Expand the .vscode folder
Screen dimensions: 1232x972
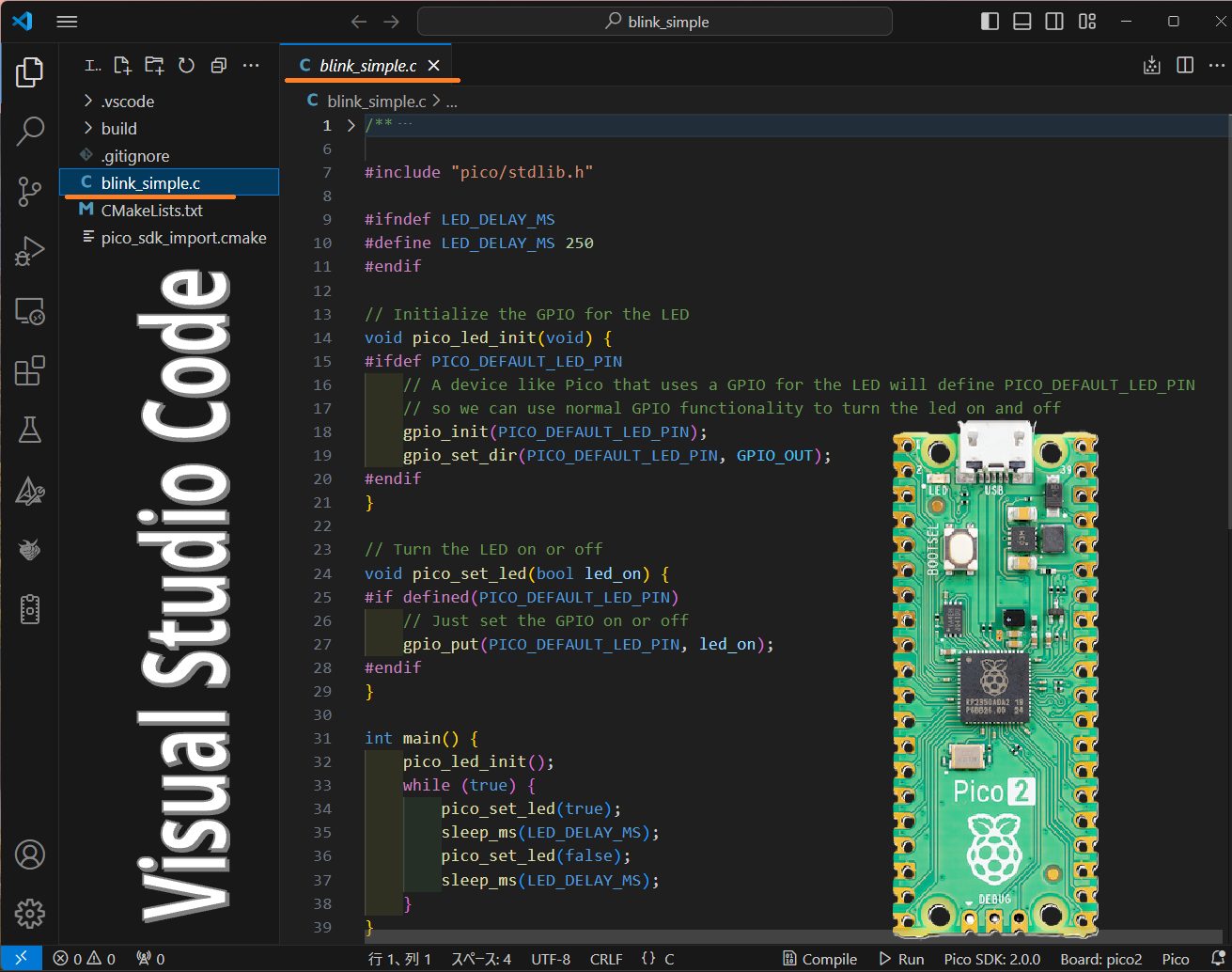click(x=127, y=102)
